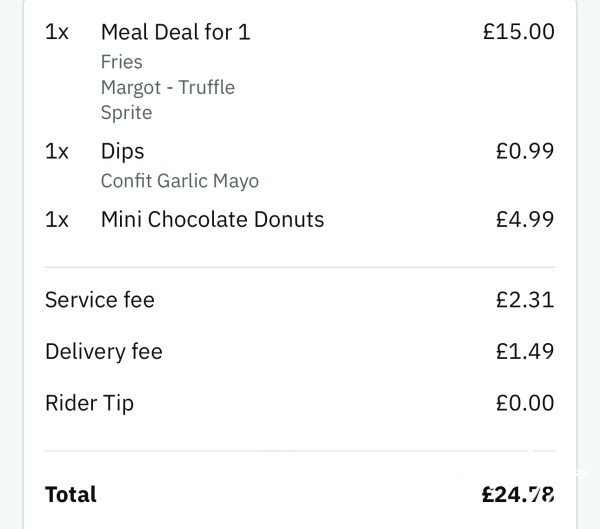The width and height of the screenshot is (600, 529).
Task: Select the Confit Garlic Mayo option
Action: pos(180,181)
